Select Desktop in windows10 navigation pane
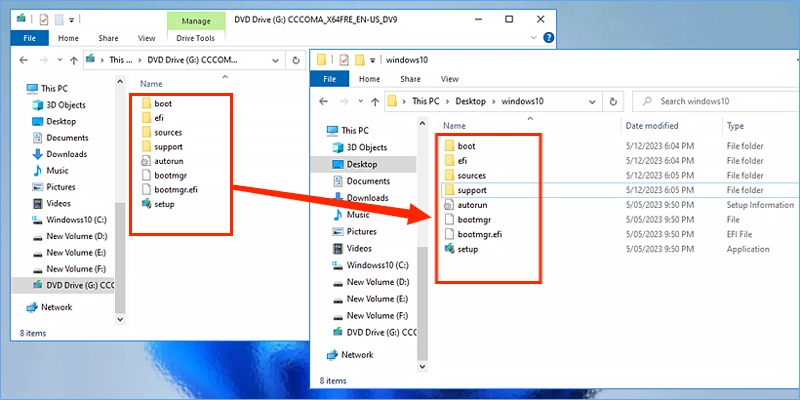 (363, 164)
